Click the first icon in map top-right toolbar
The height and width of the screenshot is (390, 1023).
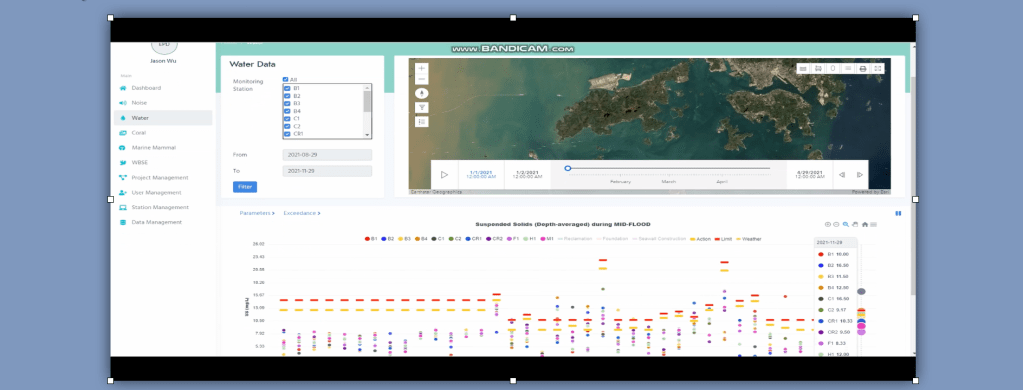point(803,68)
